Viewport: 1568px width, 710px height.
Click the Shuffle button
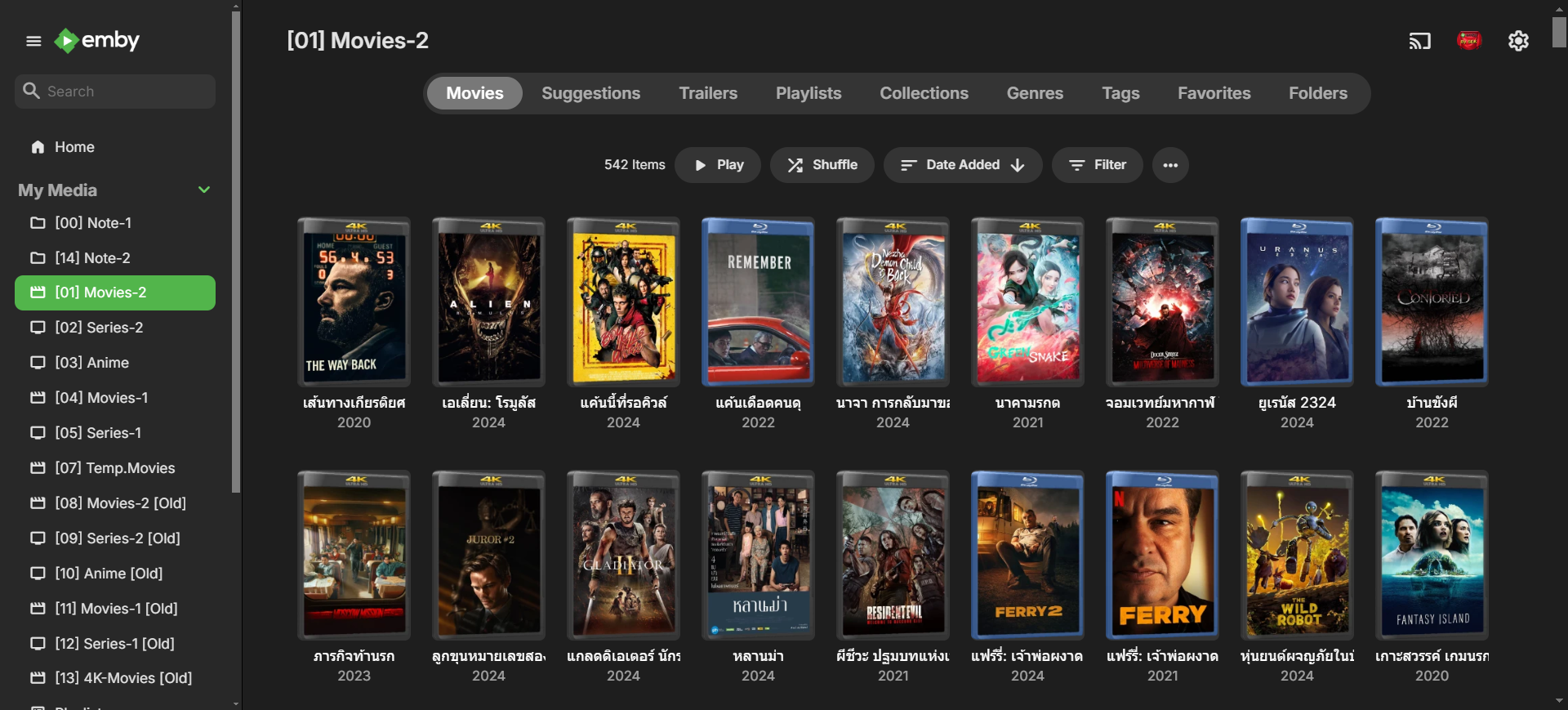[822, 165]
